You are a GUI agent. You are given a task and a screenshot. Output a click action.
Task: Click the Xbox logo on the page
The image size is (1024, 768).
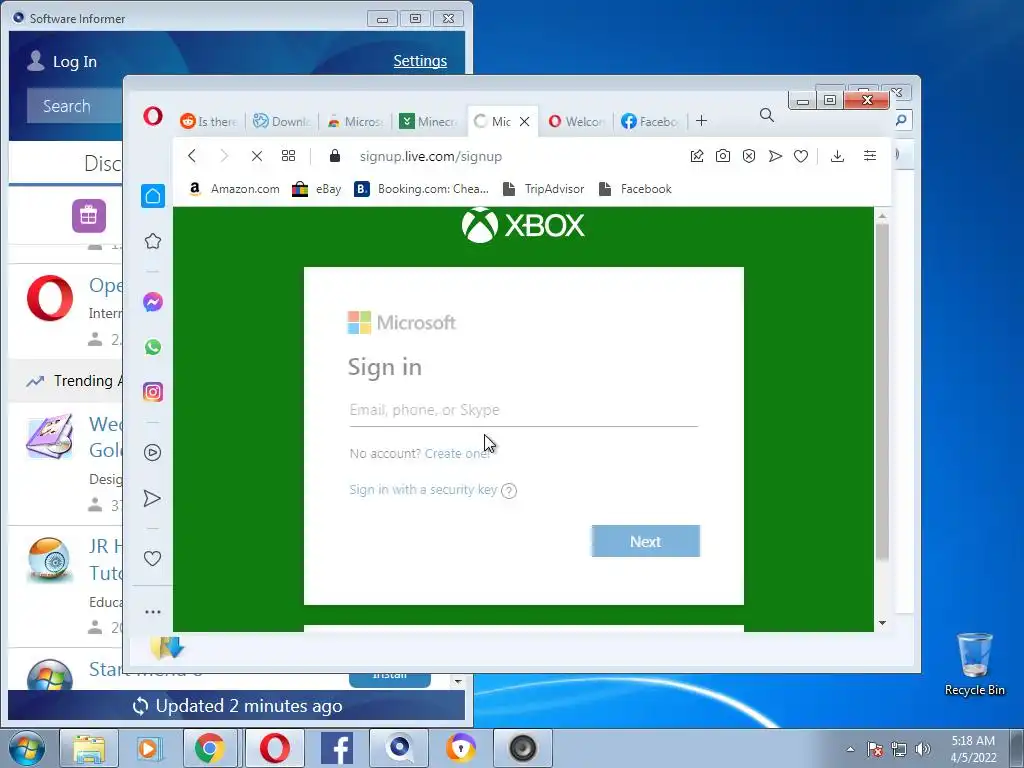522,225
